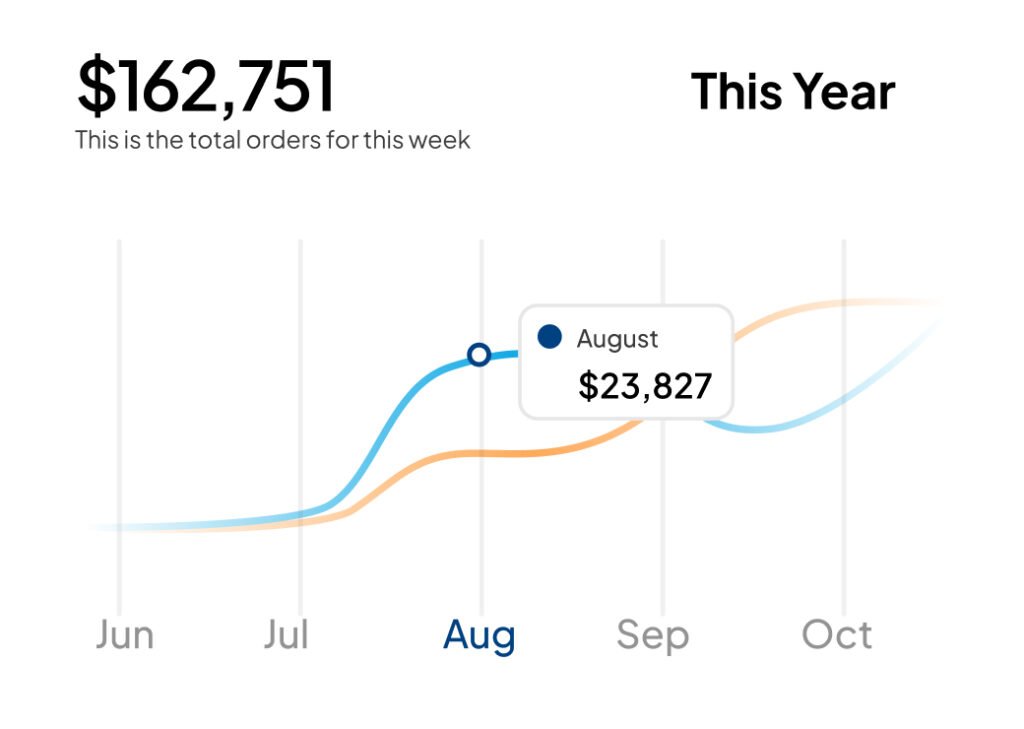Switch to the Sep month label
This screenshot has height=729, width=1024.
click(x=652, y=635)
